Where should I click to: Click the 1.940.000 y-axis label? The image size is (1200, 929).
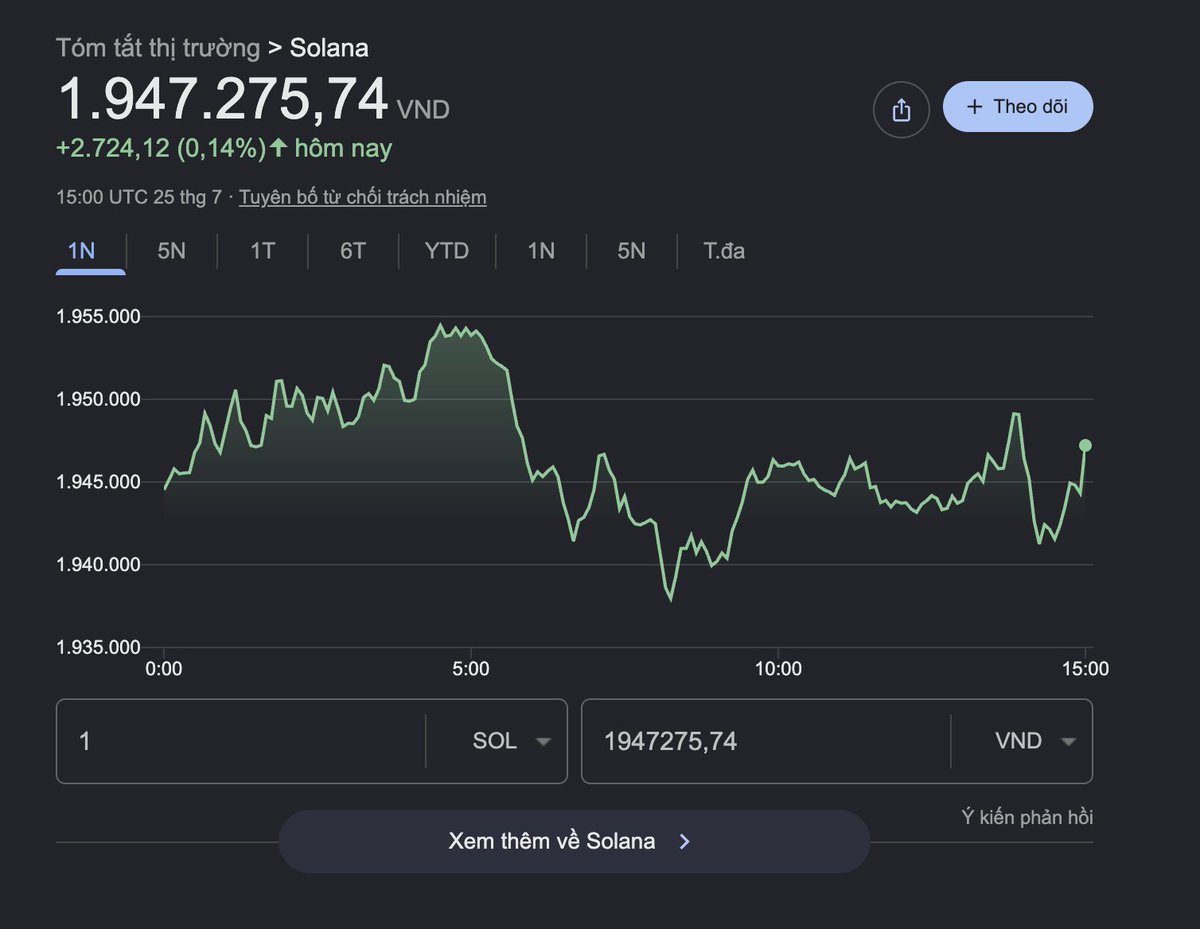[x=99, y=565]
